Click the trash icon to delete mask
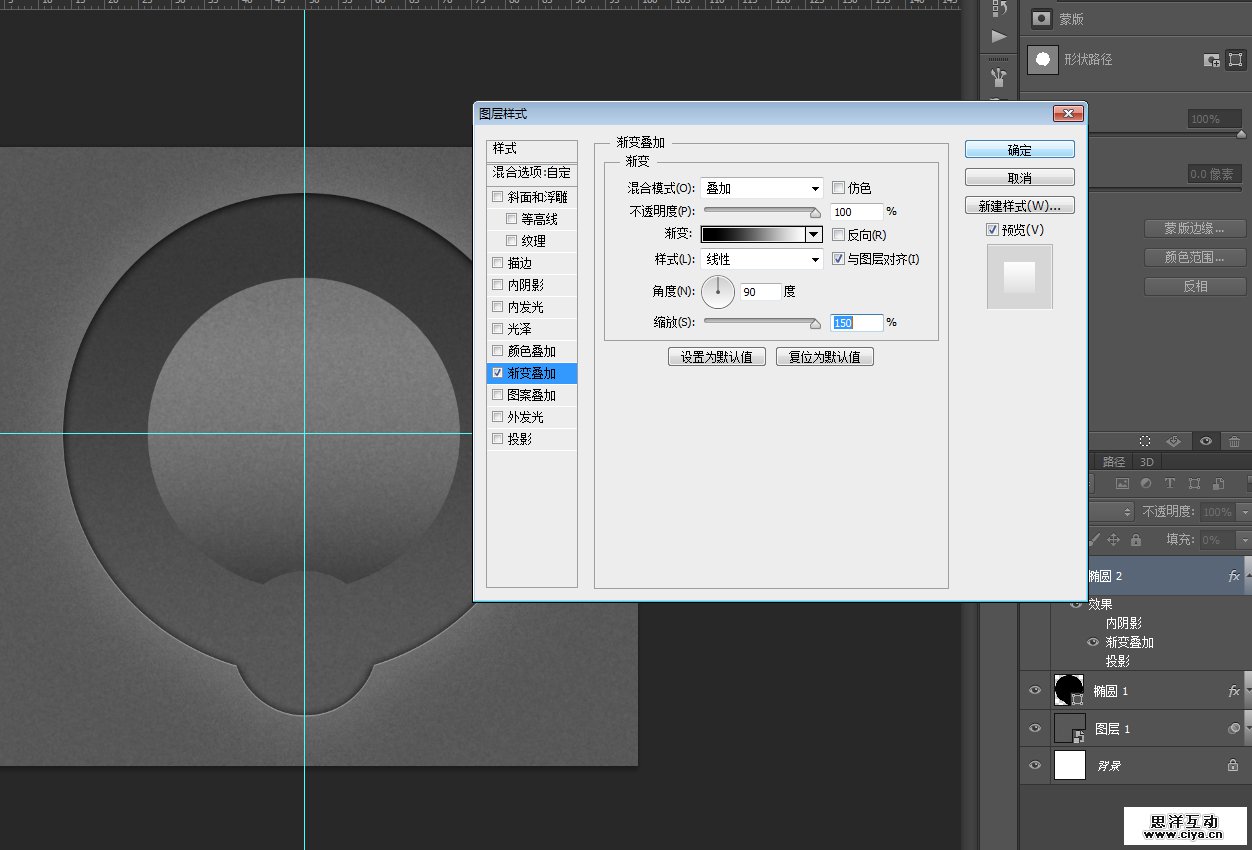The image size is (1252, 850). pyautogui.click(x=1235, y=441)
